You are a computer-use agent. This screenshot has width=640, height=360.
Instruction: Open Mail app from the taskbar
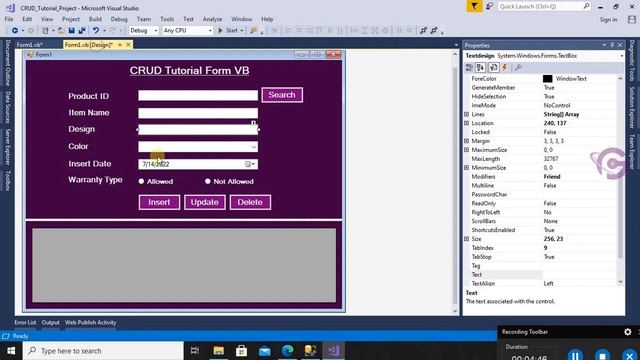pyautogui.click(x=264, y=351)
